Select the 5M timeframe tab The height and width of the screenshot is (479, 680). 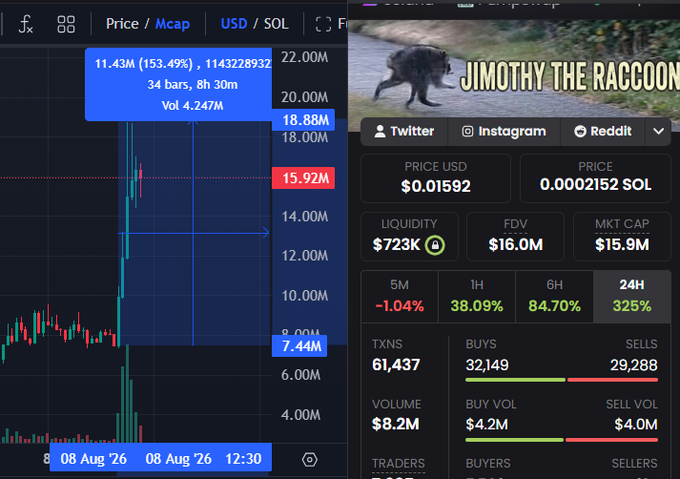pos(399,297)
